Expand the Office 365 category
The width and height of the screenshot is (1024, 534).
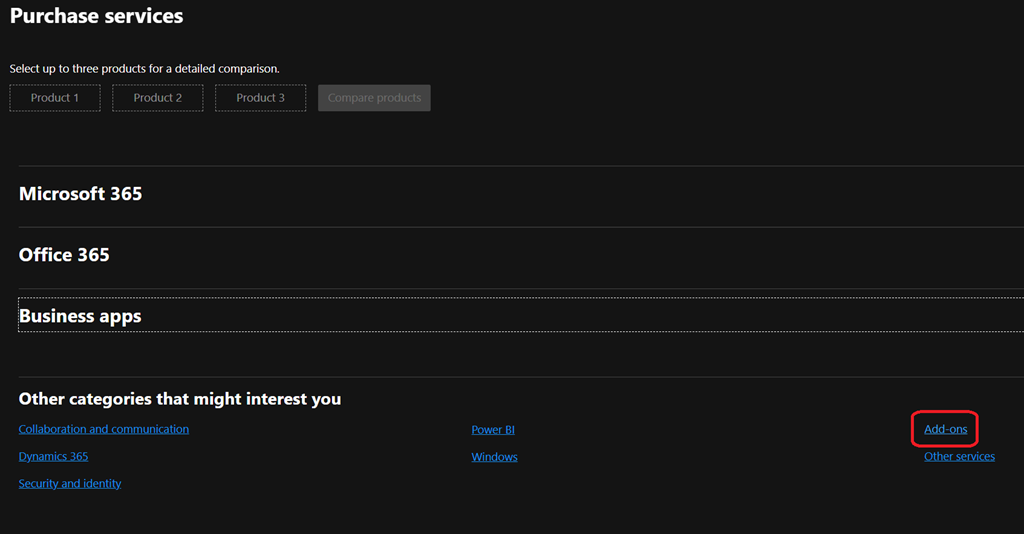[x=64, y=255]
